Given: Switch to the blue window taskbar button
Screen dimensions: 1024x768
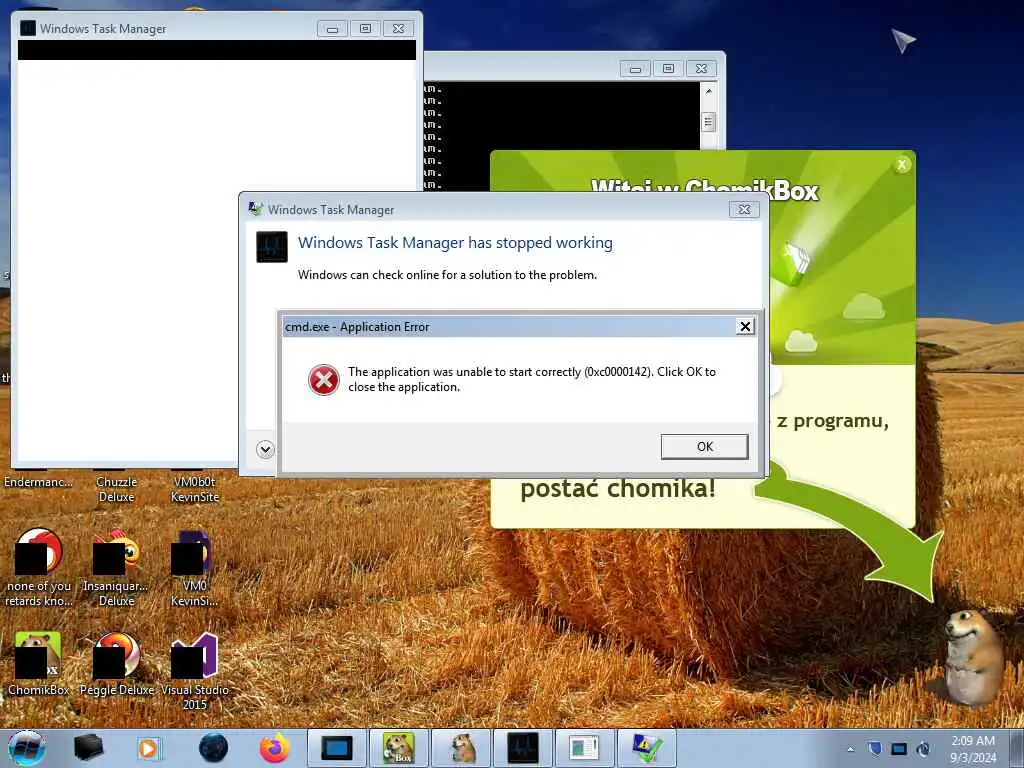Looking at the screenshot, I should 336,748.
